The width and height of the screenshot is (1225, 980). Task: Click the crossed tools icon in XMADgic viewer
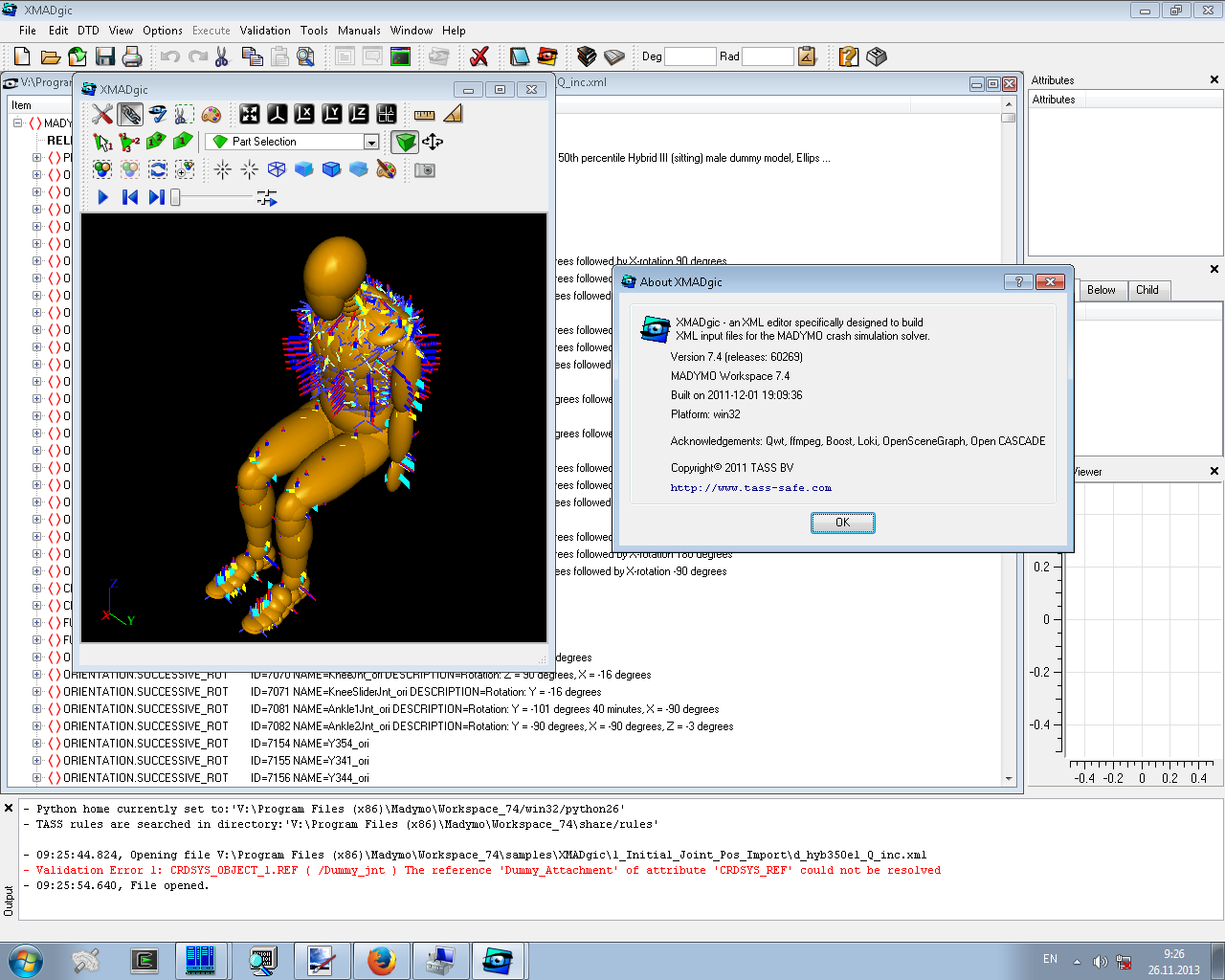pos(102,115)
